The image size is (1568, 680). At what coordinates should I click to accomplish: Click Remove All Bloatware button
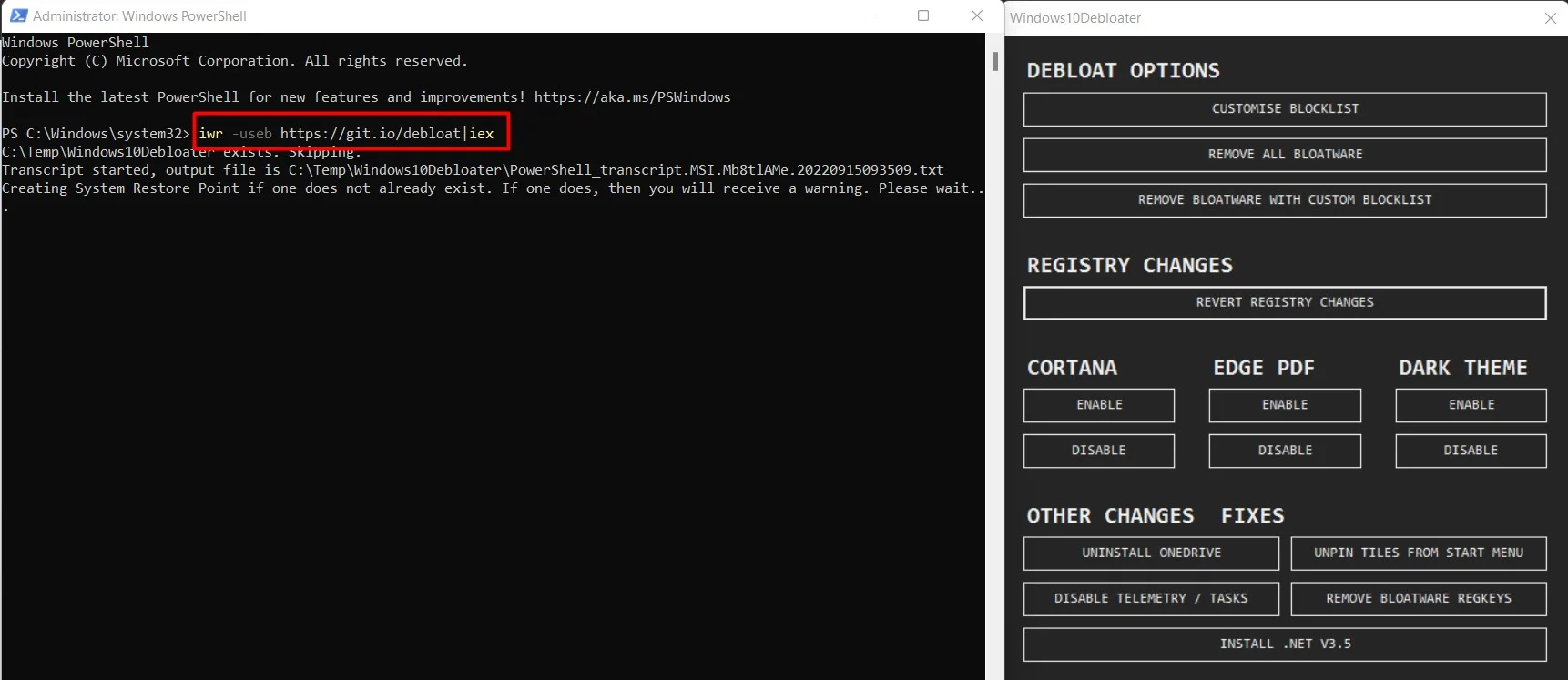[1285, 155]
